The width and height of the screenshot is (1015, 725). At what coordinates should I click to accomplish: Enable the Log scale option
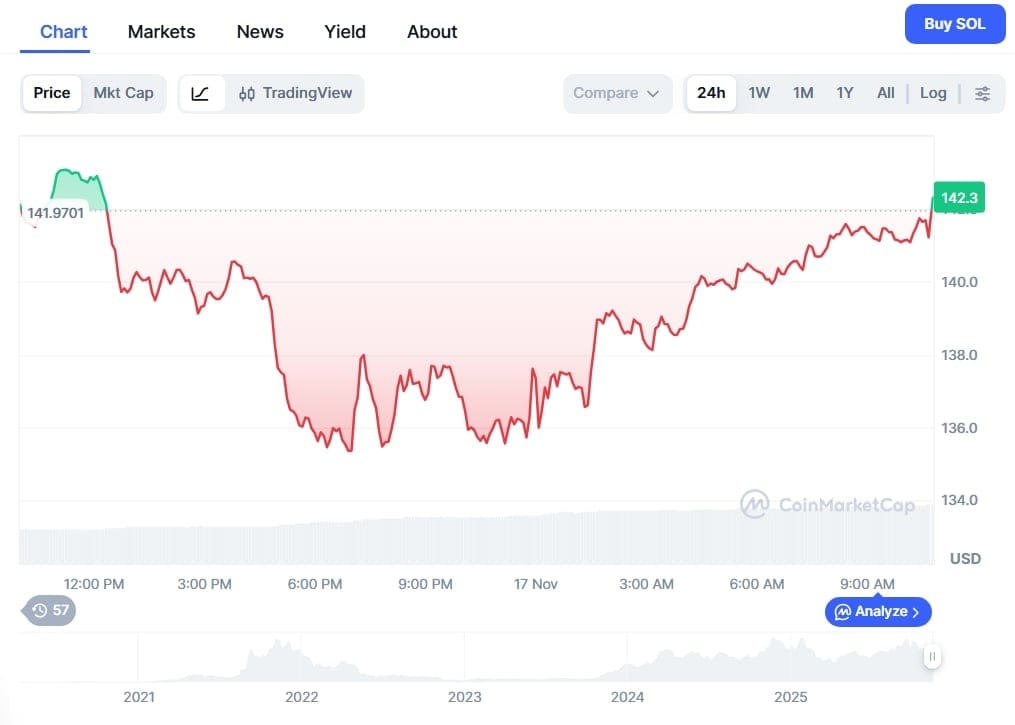click(x=932, y=92)
